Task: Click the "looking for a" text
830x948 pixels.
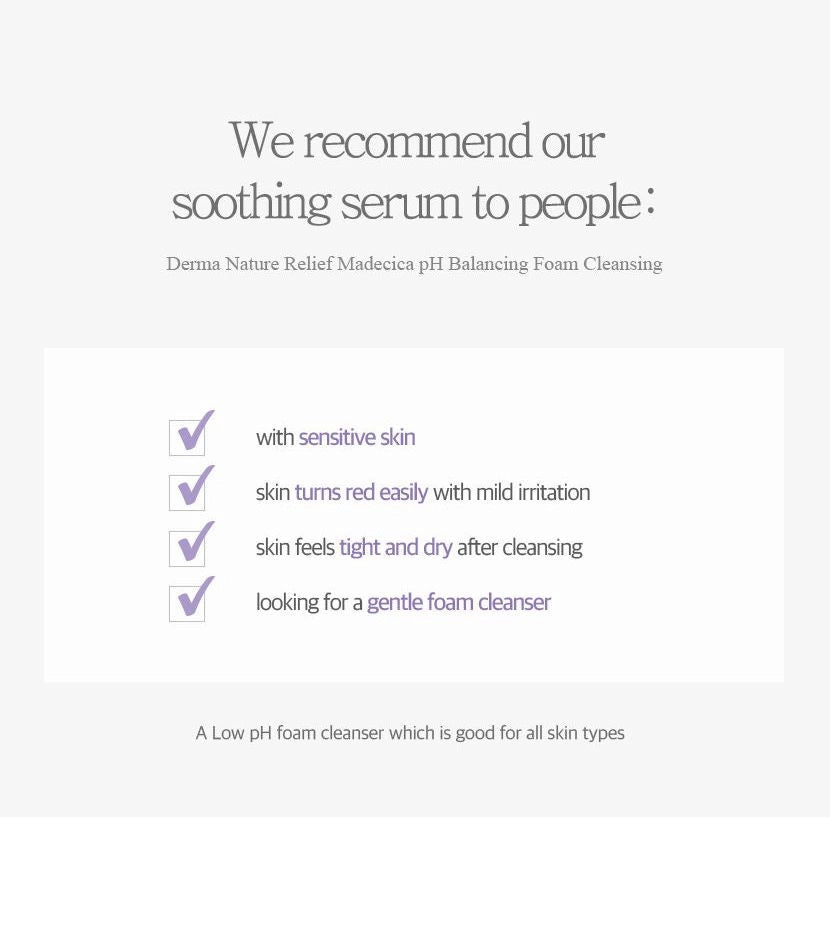Action: 309,602
